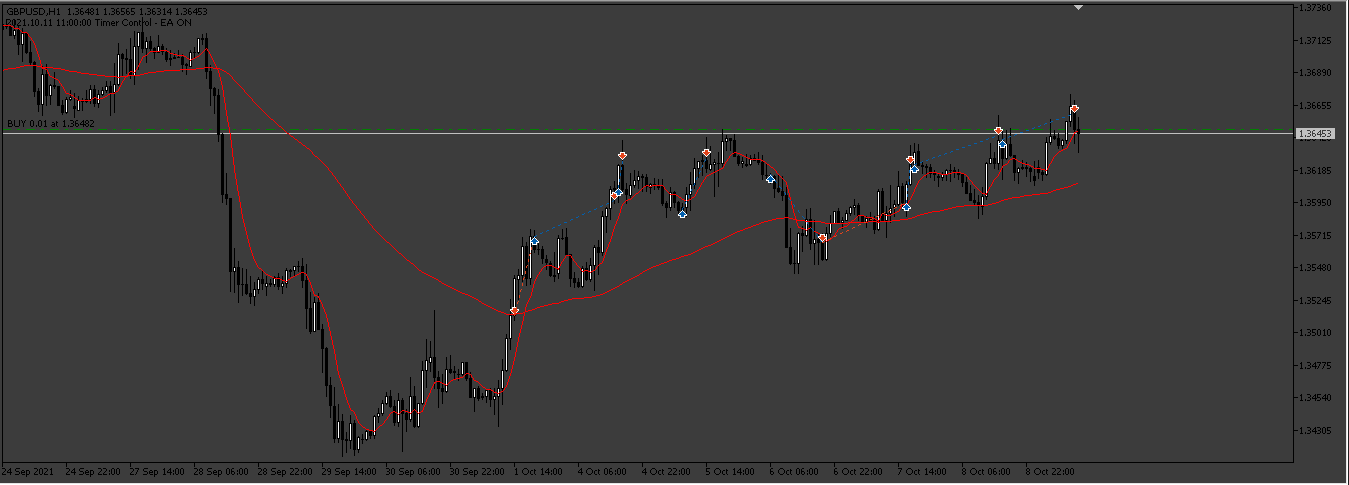Viewport: 1349px width, 485px height.
Task: Click the 30 Sep 06:00 time label
Action: 414,470
